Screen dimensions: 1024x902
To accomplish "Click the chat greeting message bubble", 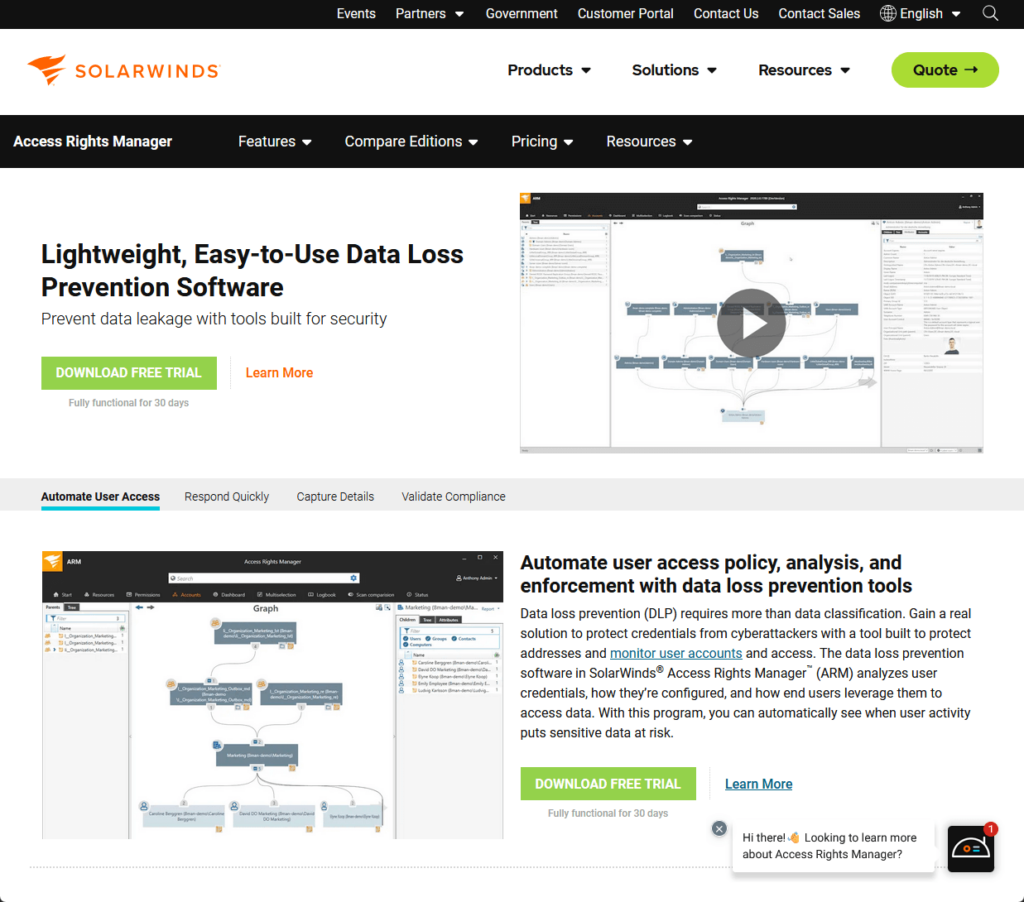I will (x=833, y=846).
